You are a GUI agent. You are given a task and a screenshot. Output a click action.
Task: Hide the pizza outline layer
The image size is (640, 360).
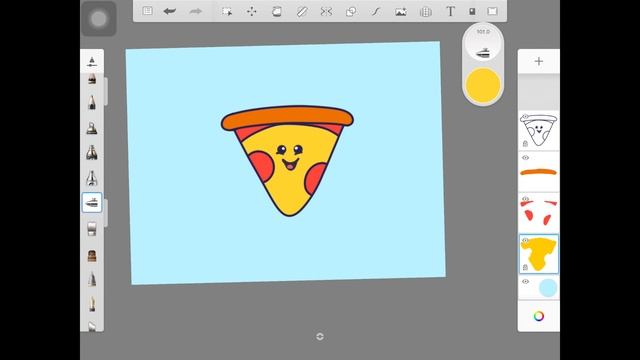525,116
